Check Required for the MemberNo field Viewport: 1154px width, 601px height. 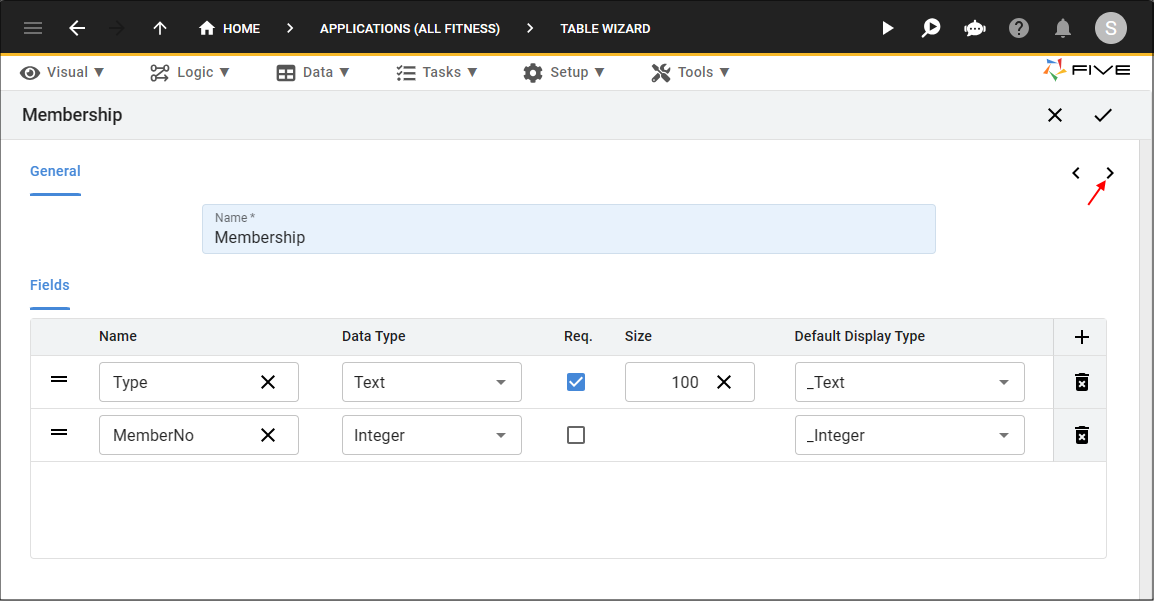tap(576, 435)
